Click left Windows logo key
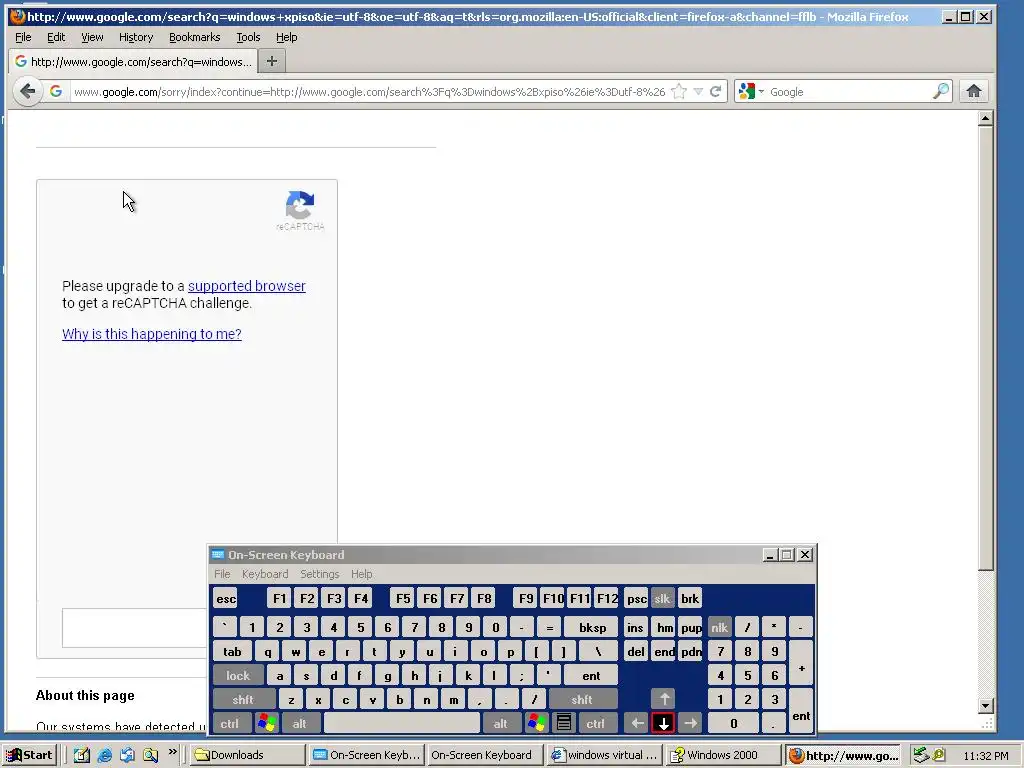 point(266,724)
